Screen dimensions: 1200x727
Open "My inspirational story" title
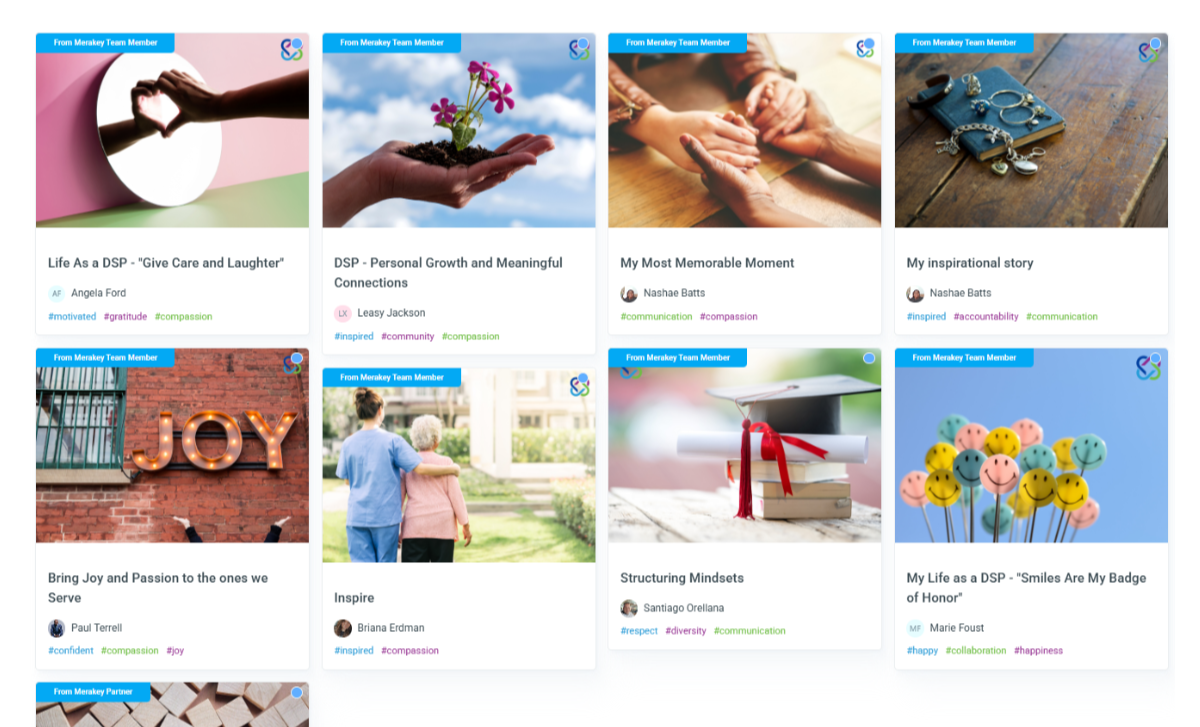(970, 263)
